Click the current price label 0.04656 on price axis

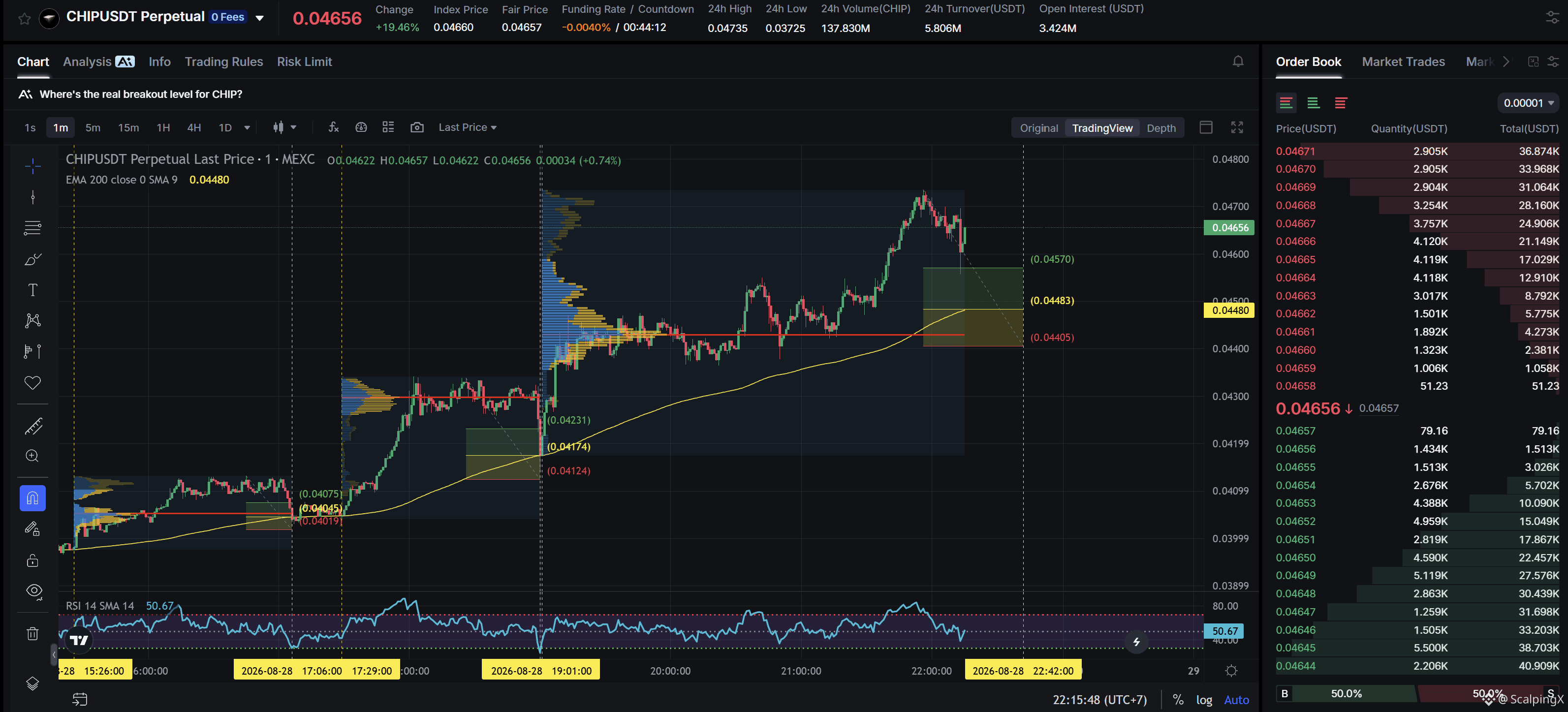tap(1229, 228)
